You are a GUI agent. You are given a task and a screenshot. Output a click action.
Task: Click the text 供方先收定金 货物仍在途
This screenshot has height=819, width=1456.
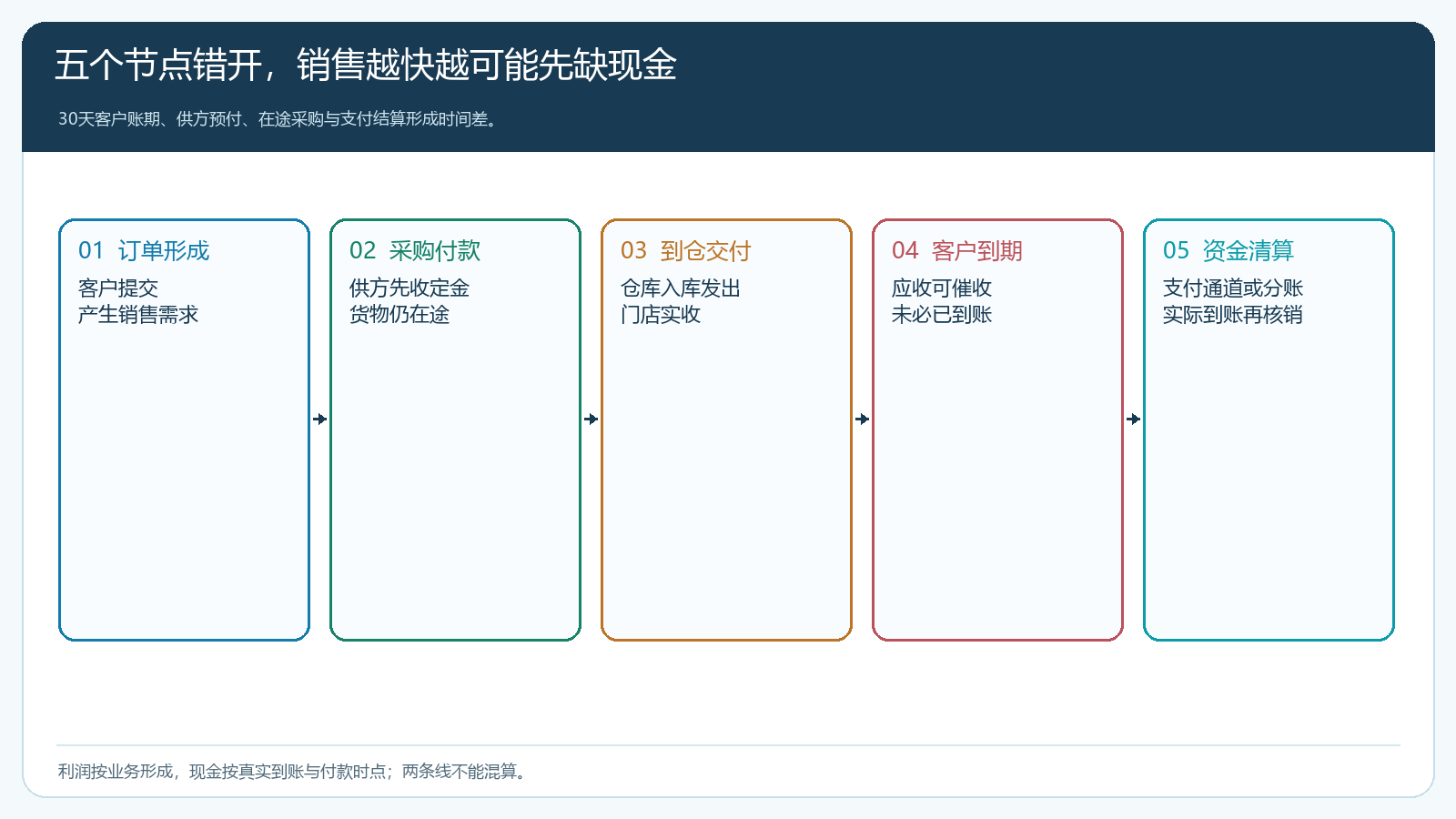[409, 301]
